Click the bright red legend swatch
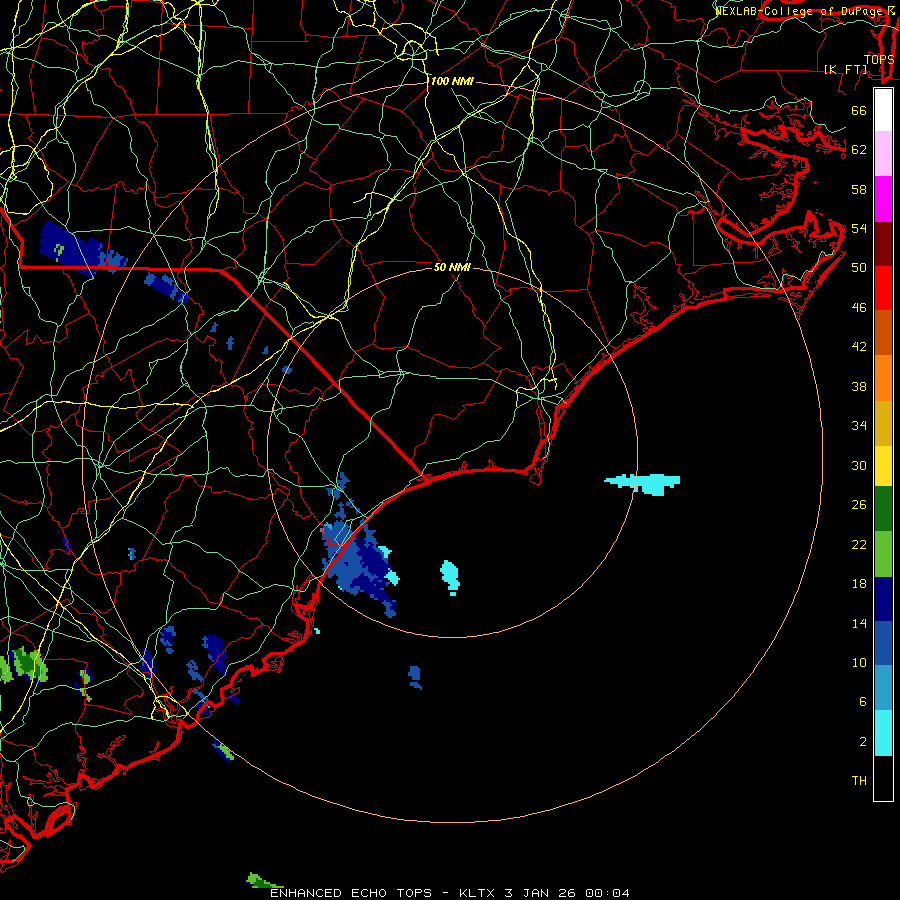Viewport: 900px width, 900px height. click(883, 288)
